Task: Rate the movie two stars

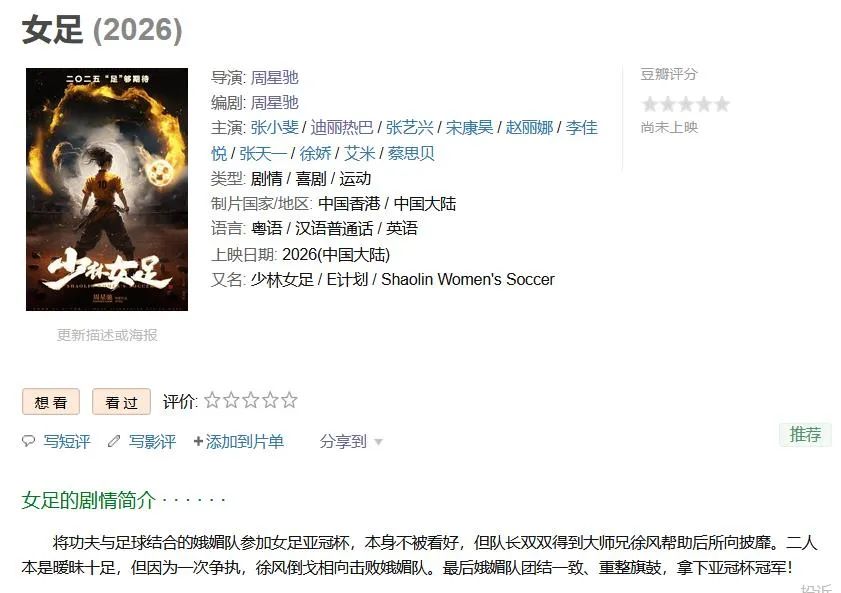Action: coord(232,400)
